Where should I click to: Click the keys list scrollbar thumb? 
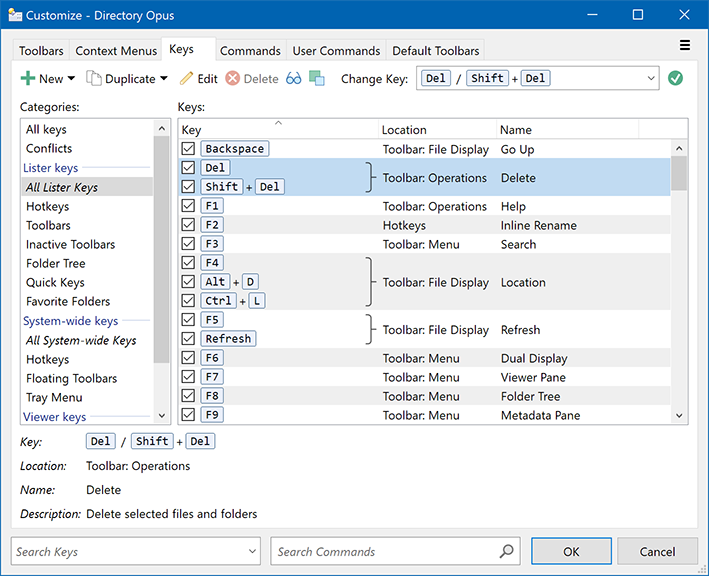(679, 173)
